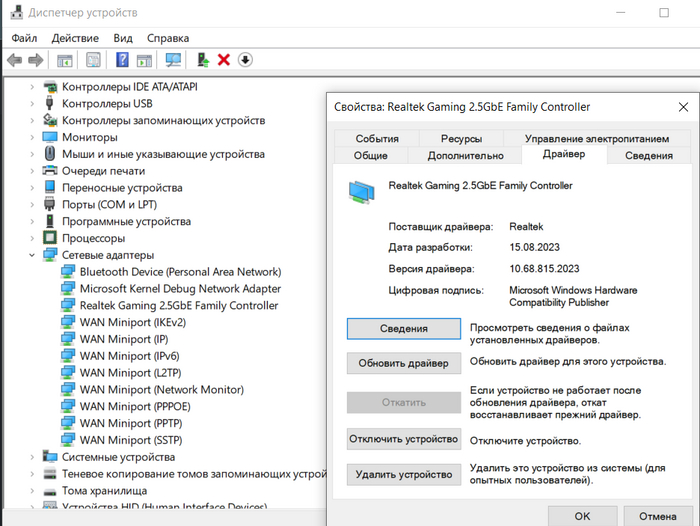Select Realtek Gaming 2.5GbE Family Controller in tree
Viewport: 700px width, 526px height.
(x=179, y=305)
